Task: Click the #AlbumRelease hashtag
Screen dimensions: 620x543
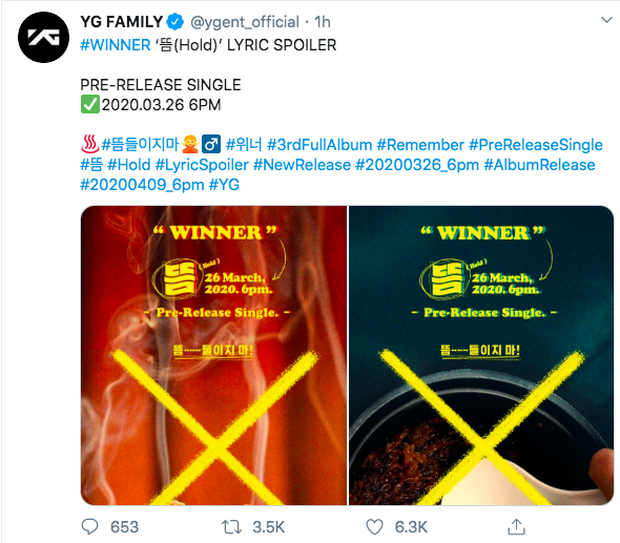Action: 539,165
